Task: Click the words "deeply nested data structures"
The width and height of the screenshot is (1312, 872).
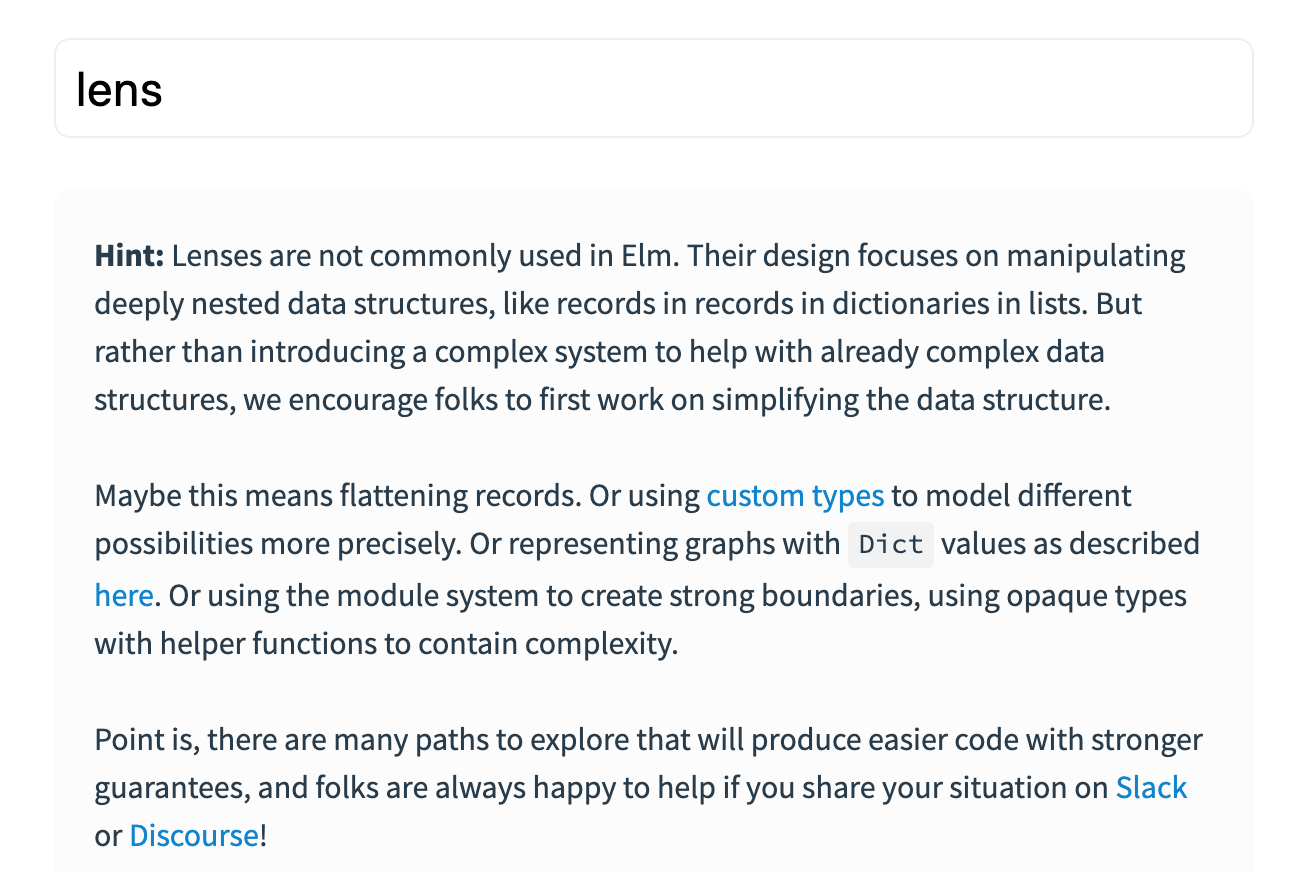Action: point(291,304)
